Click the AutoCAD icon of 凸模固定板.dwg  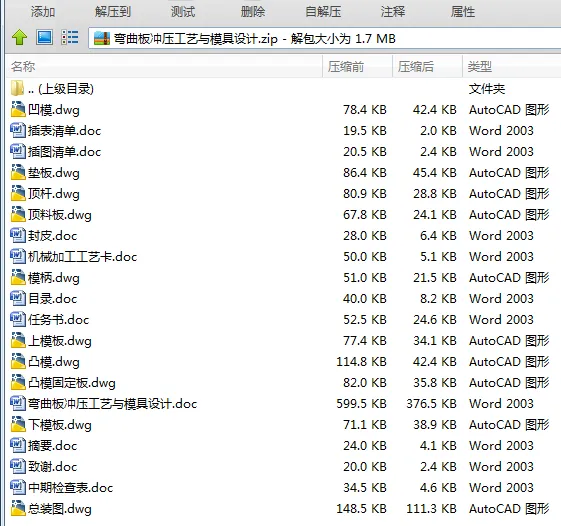point(18,383)
